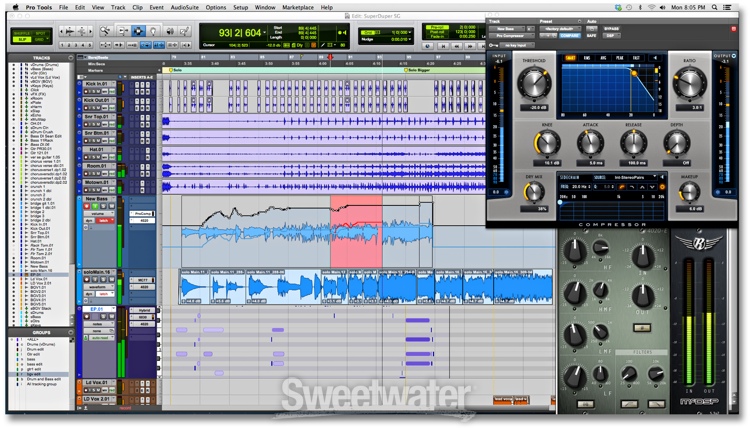750x428 pixels.
Task: Record-enable the New Bass track
Action: pyautogui.click(x=87, y=207)
